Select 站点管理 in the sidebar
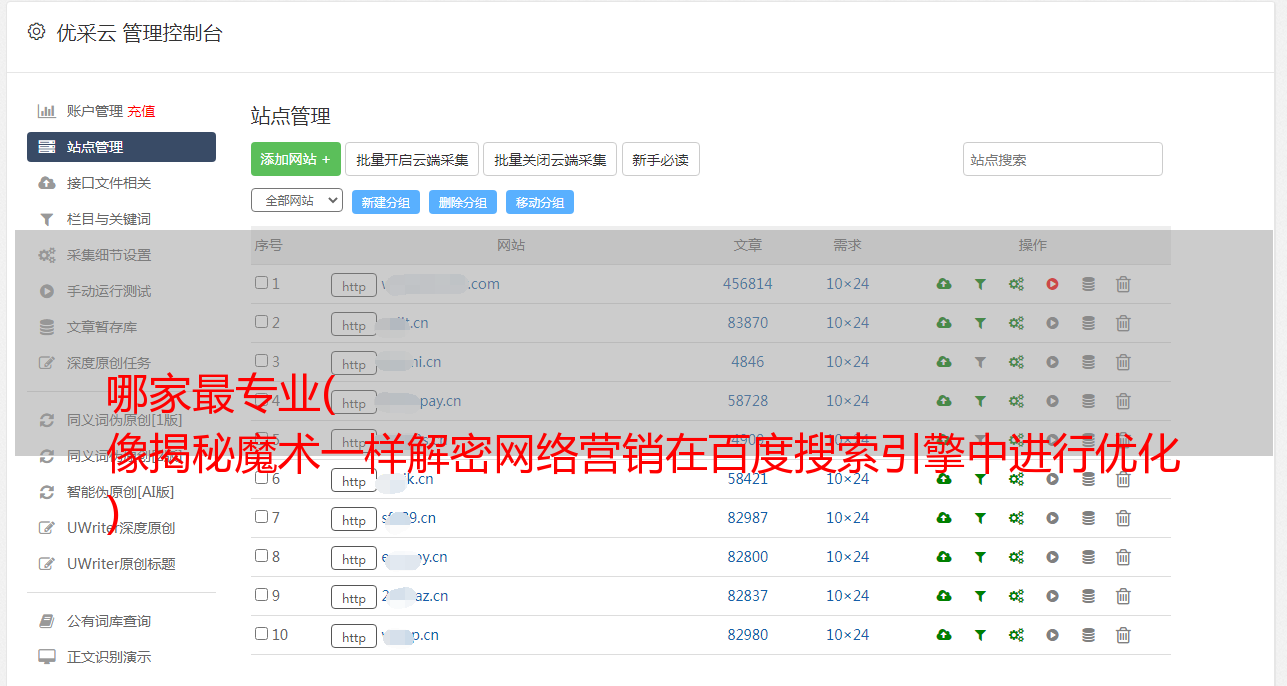 (x=121, y=147)
